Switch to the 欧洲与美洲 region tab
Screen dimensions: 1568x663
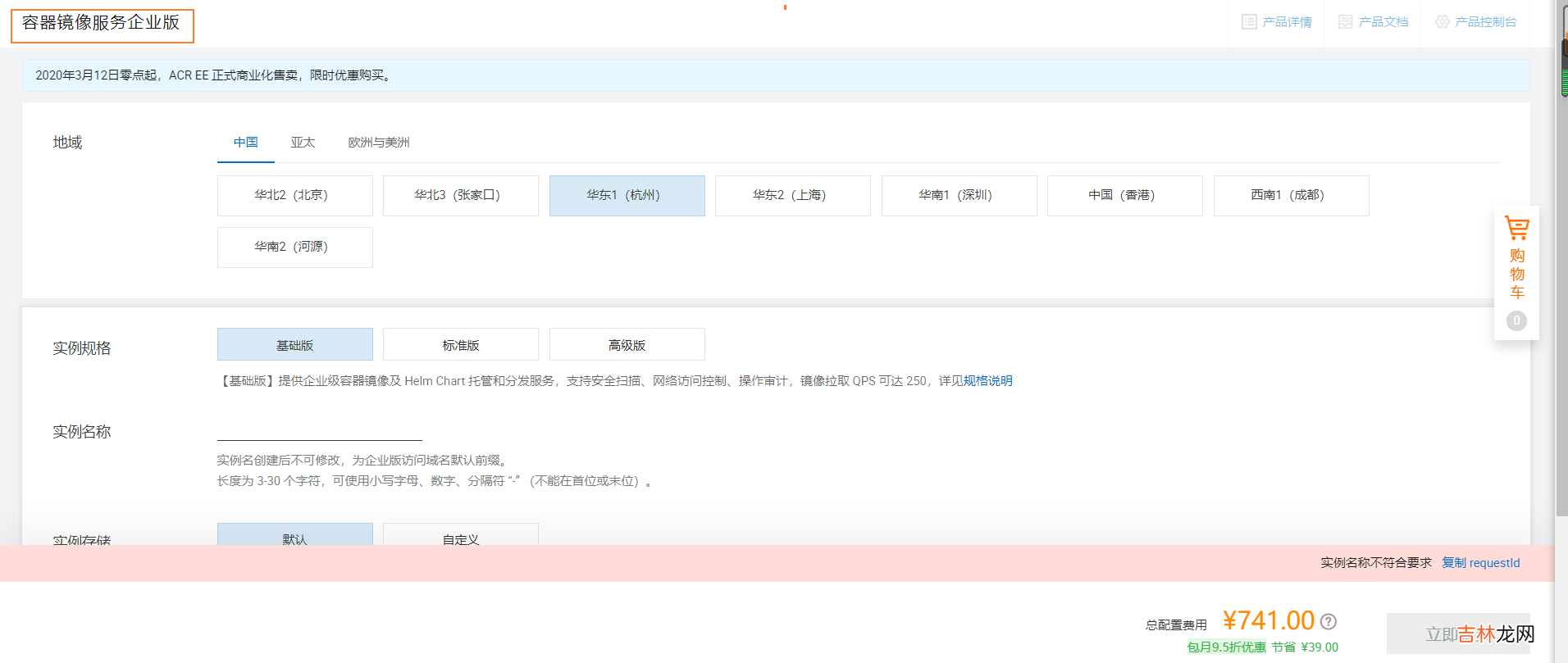pos(378,143)
